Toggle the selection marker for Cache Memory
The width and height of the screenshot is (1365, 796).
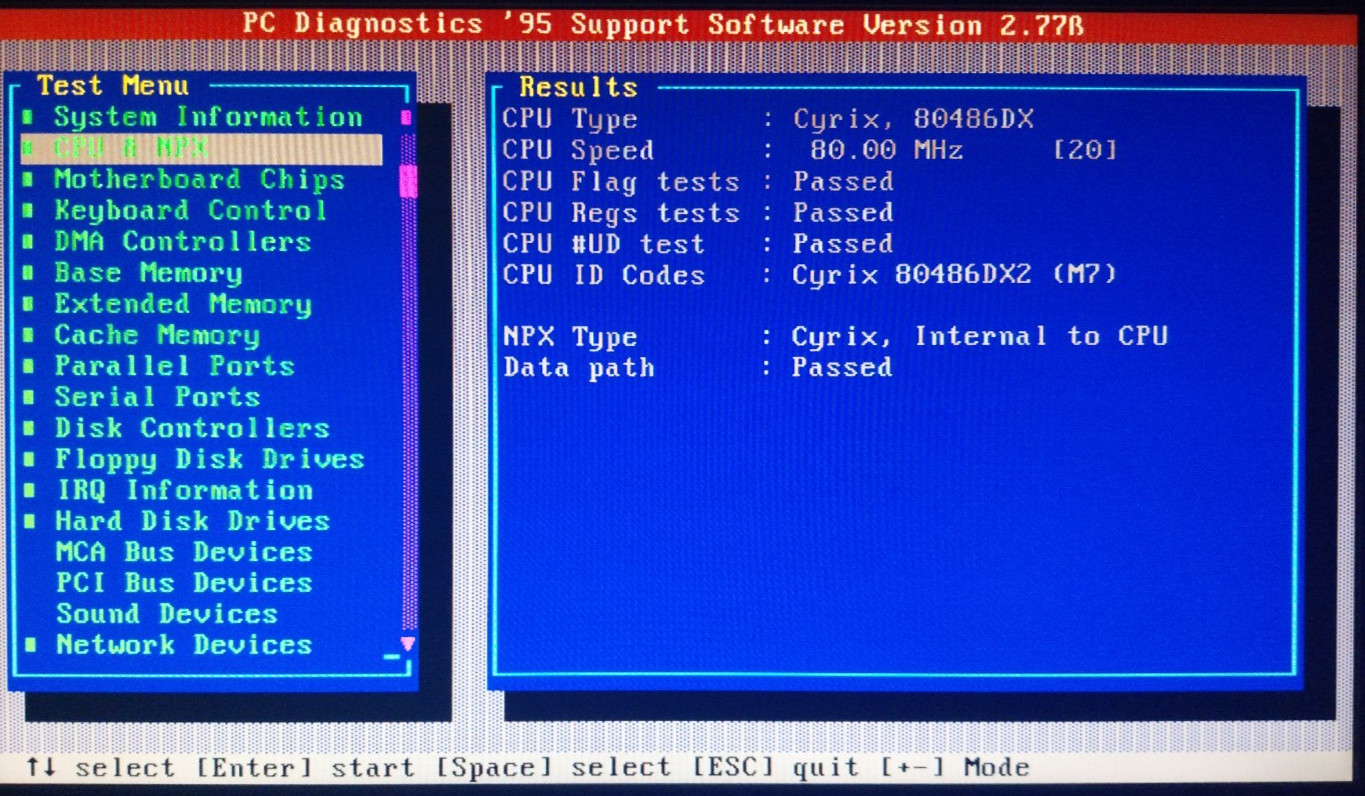pos(29,336)
